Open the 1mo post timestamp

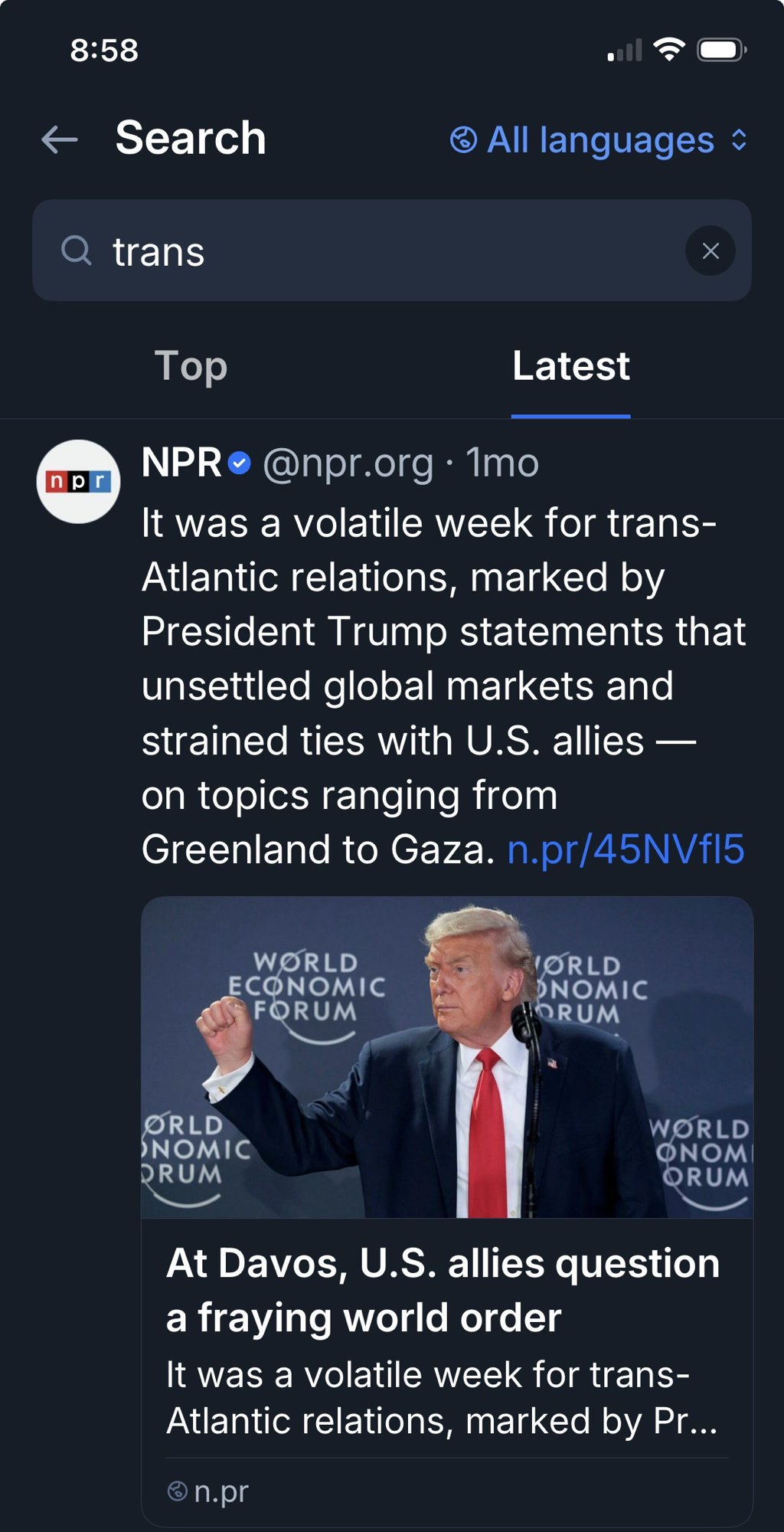pyautogui.click(x=502, y=463)
